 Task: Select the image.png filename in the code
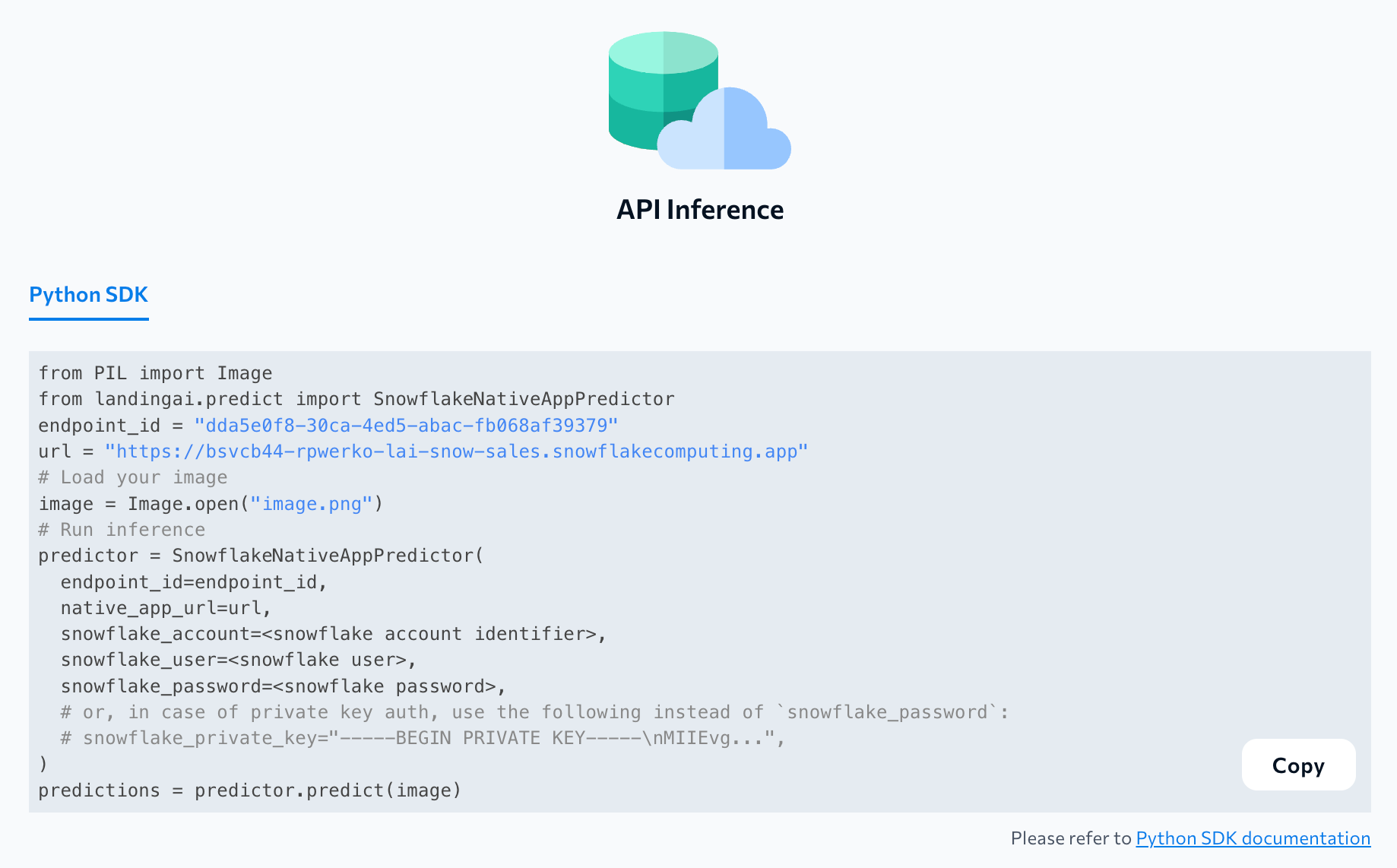point(311,503)
